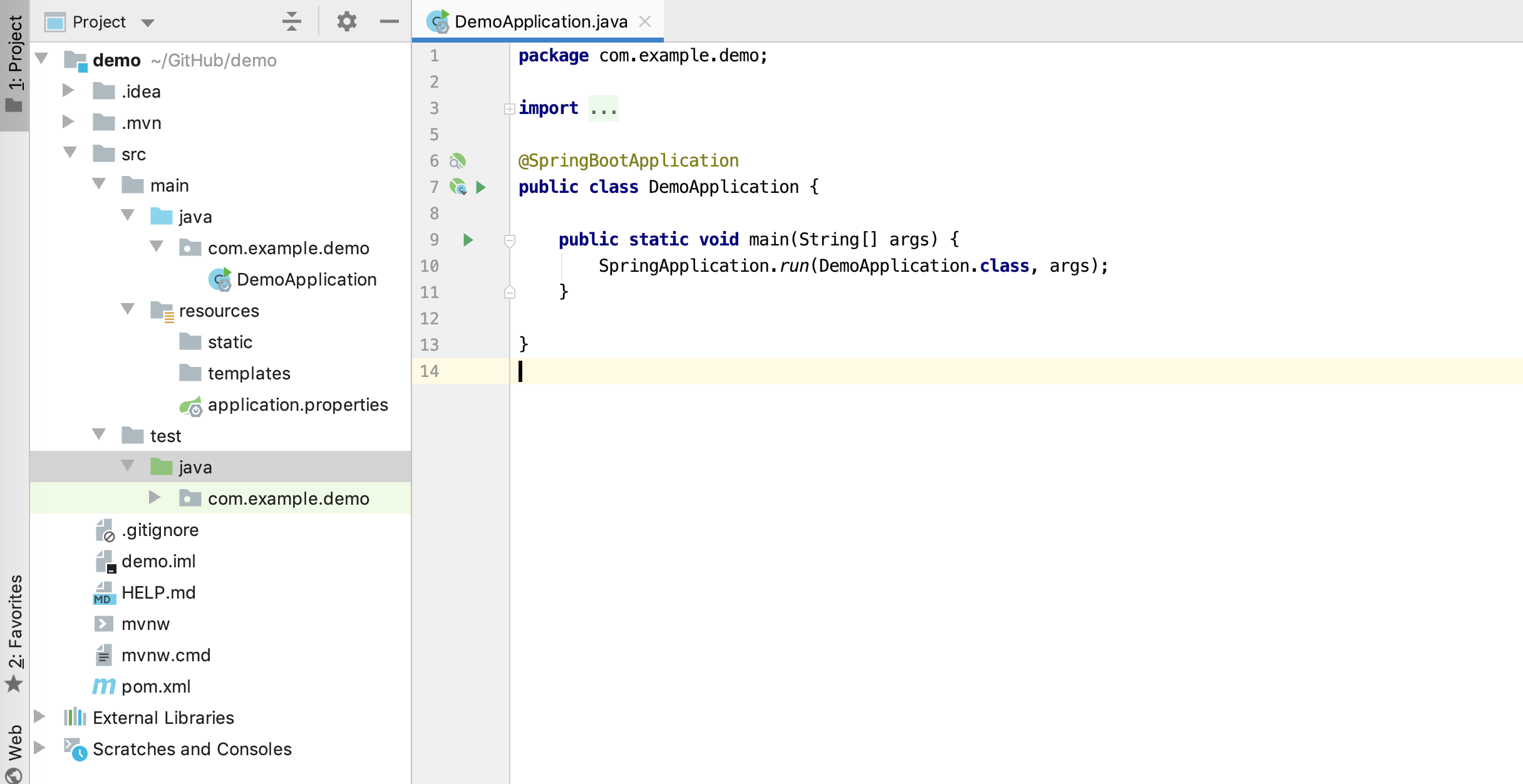Toggle the 1: Project tool window stripe
The width and height of the screenshot is (1523, 784).
pyautogui.click(x=14, y=63)
